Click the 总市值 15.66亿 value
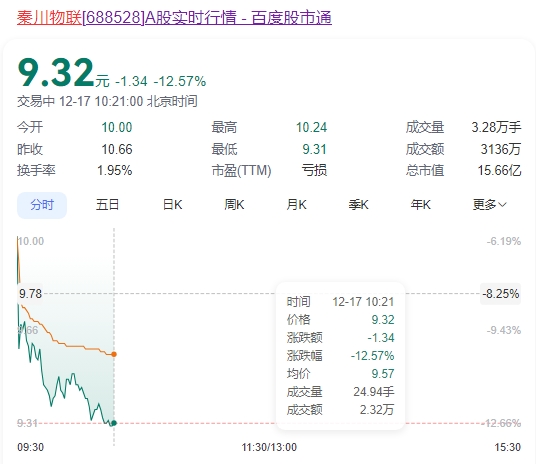 [x=499, y=170]
